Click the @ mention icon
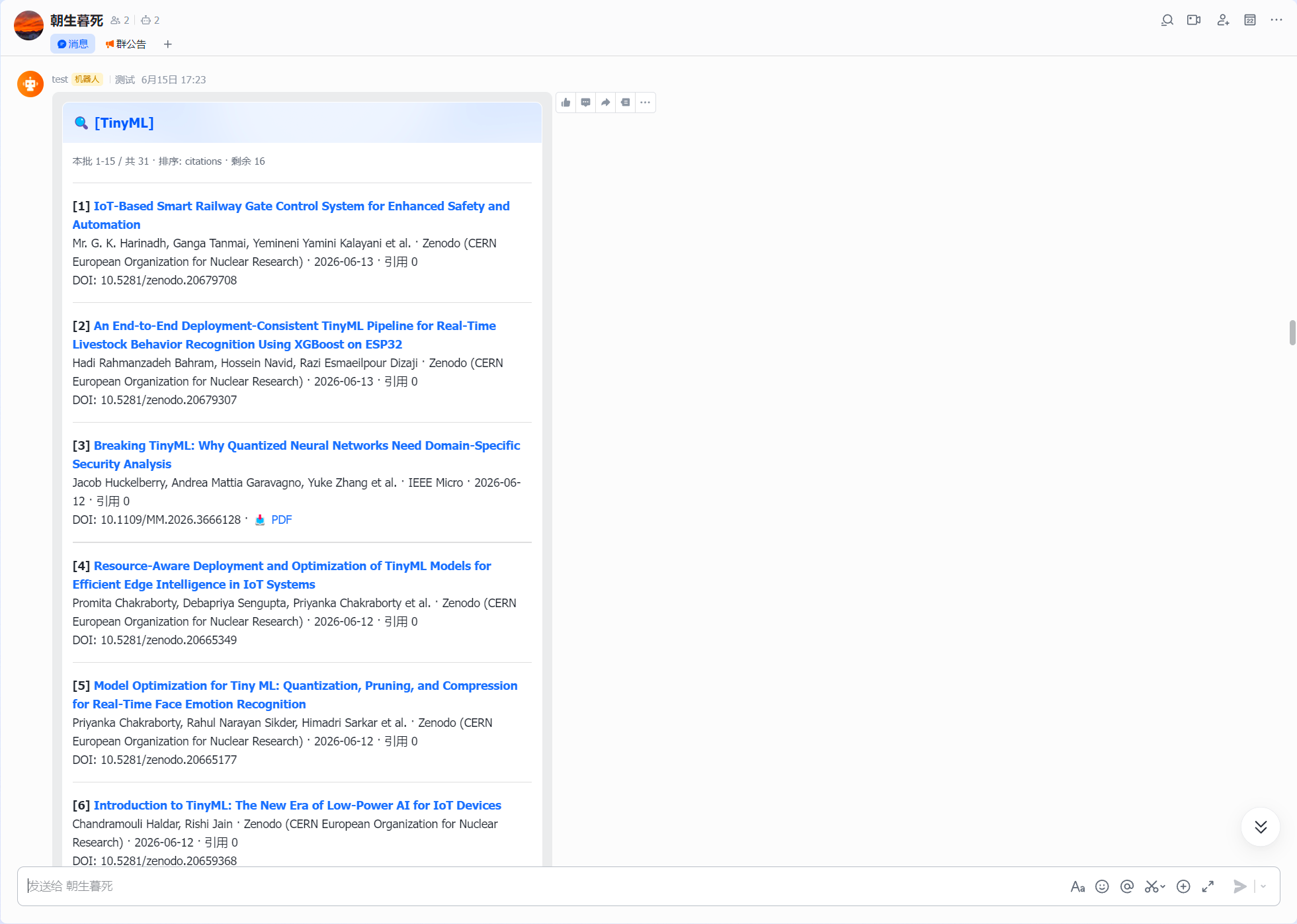This screenshot has width=1297, height=924. pos(1127,886)
